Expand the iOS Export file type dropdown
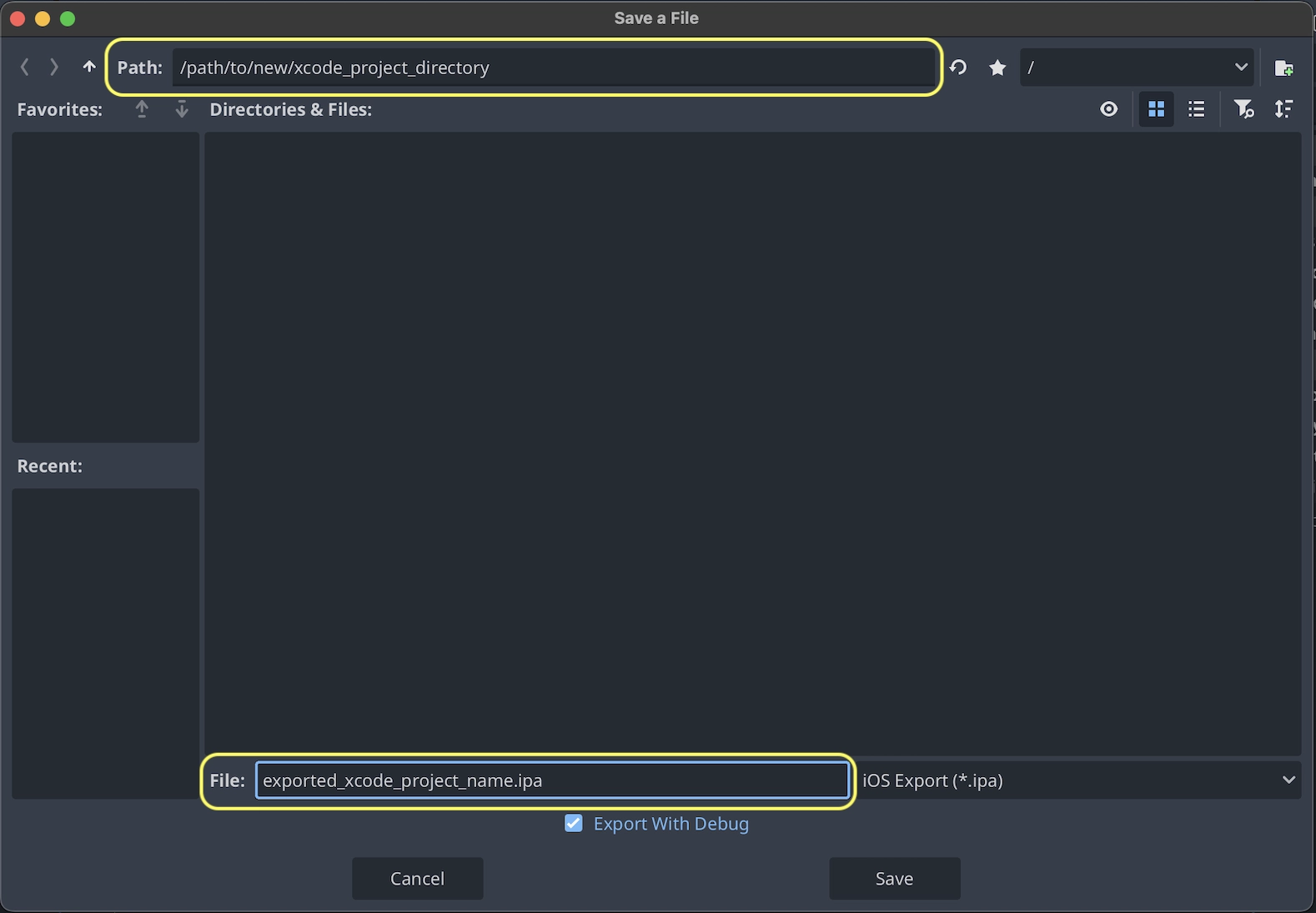The width and height of the screenshot is (1316, 913). [x=1078, y=780]
